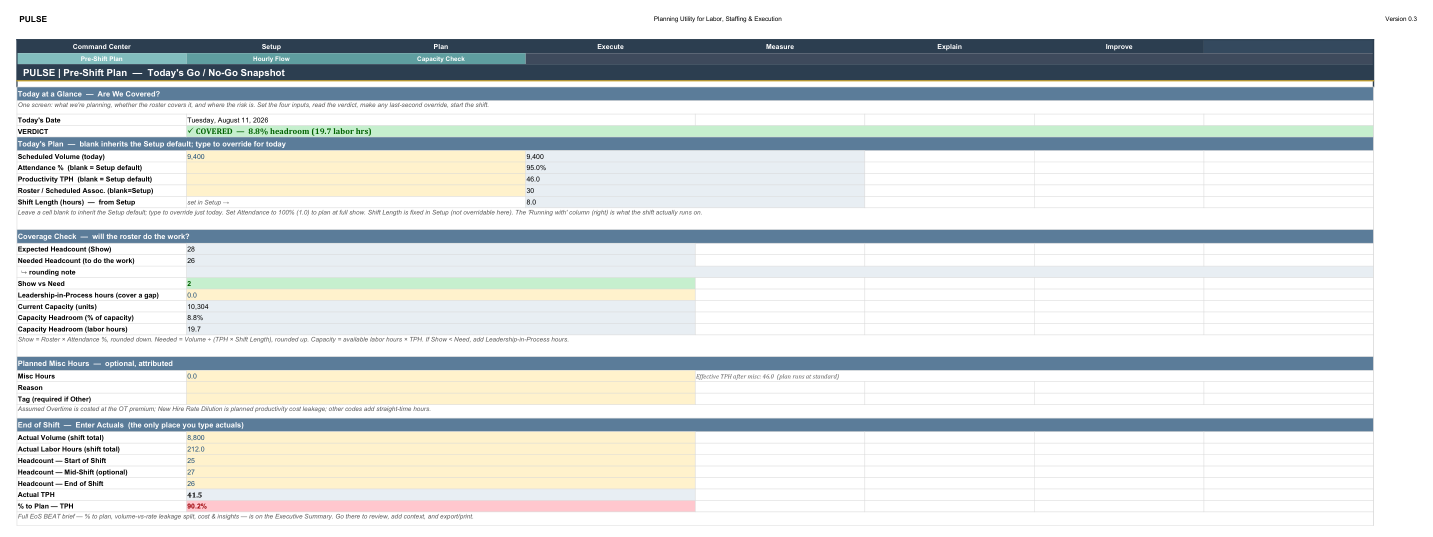Click the Actual Volume input showing 8,800

point(440,438)
